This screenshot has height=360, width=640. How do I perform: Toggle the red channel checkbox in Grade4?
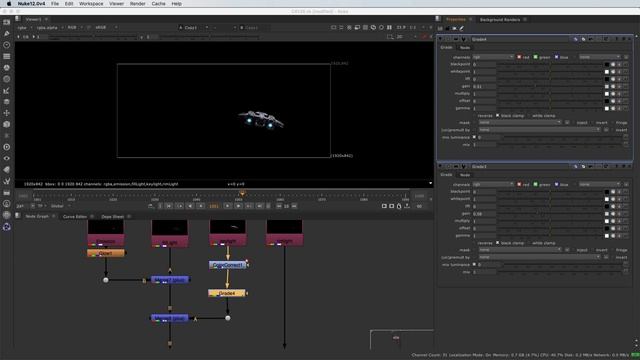[519, 57]
